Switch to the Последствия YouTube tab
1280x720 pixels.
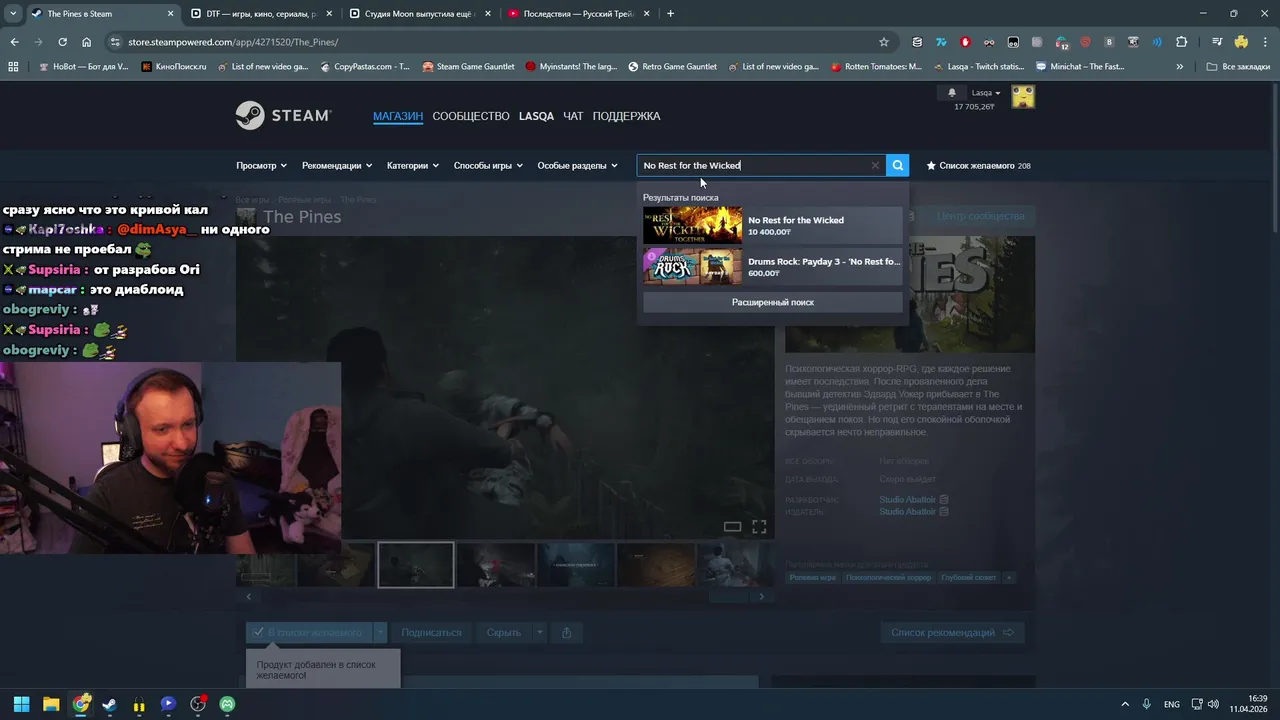[577, 14]
